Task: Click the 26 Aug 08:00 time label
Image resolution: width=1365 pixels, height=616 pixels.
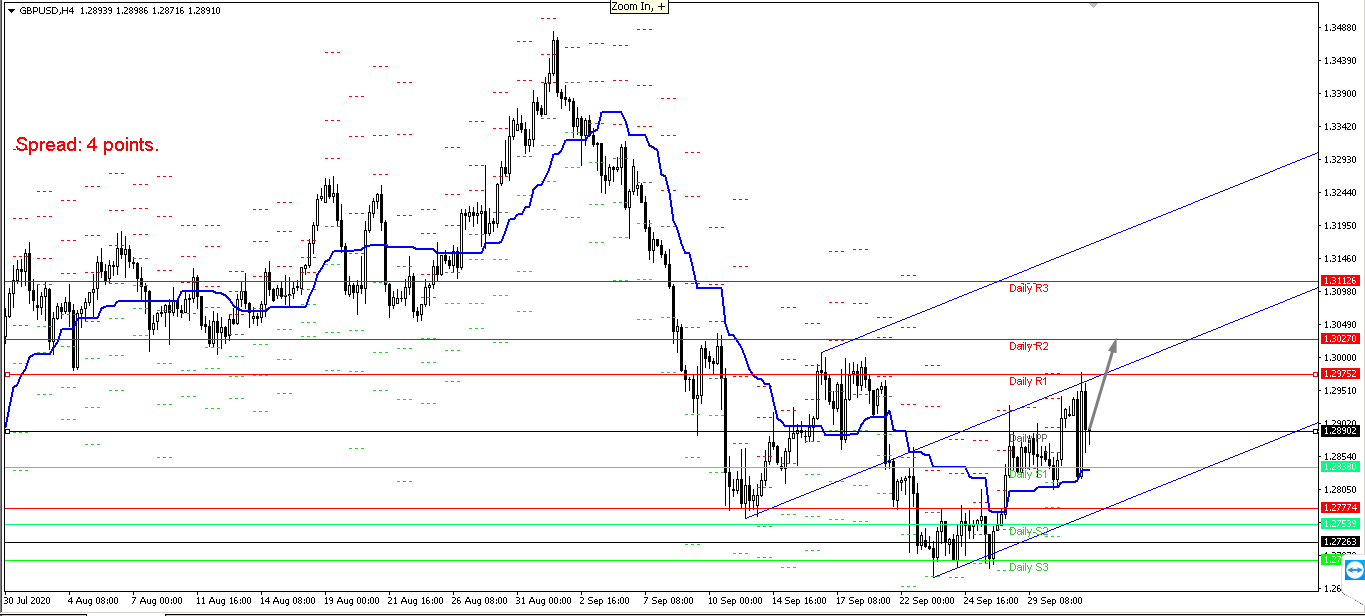Action: click(479, 602)
